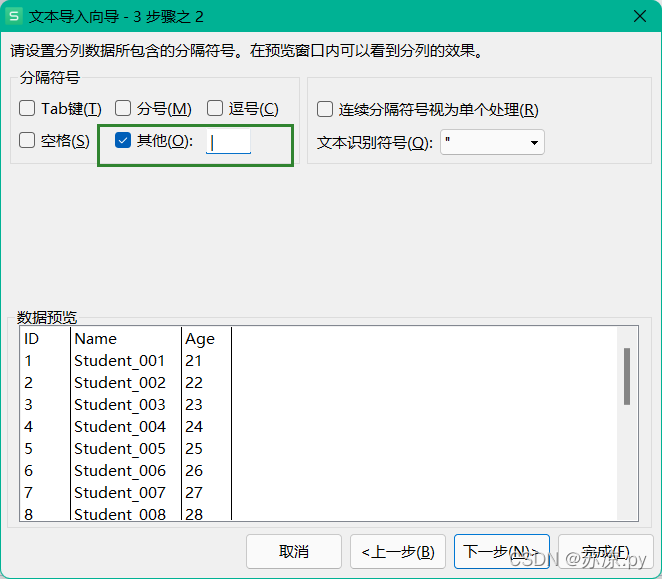Screen dimensions: 662x579
Task: Click Student_005 in the preview
Action: click(120, 449)
